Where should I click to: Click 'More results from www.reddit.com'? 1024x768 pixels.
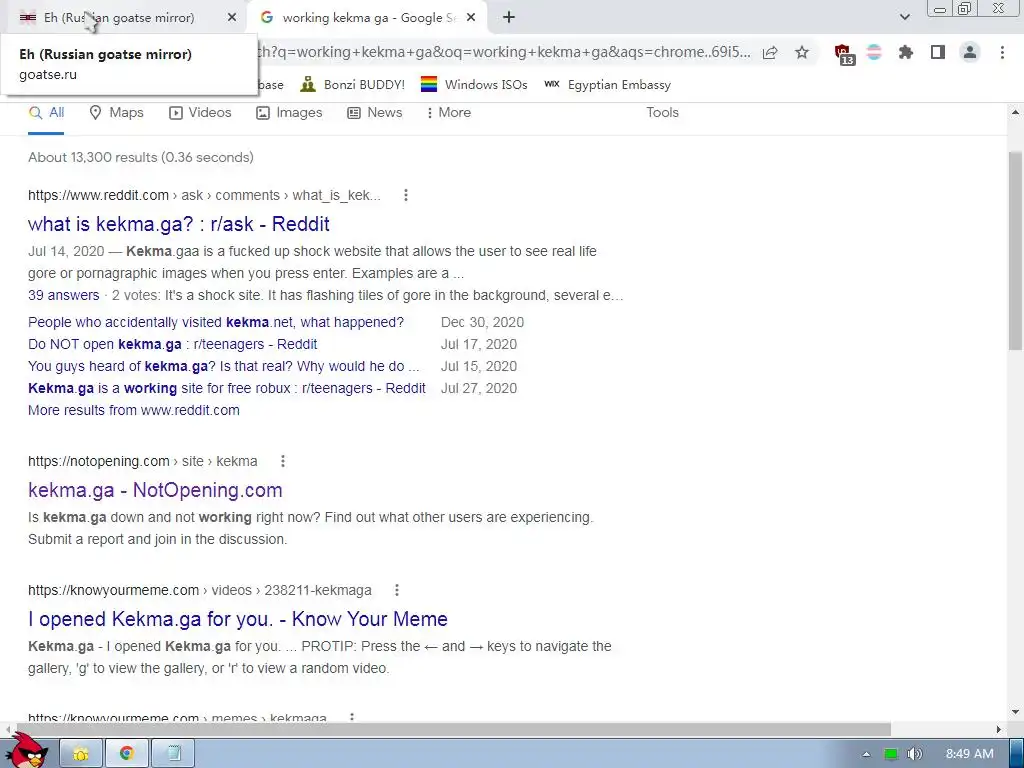tap(134, 410)
